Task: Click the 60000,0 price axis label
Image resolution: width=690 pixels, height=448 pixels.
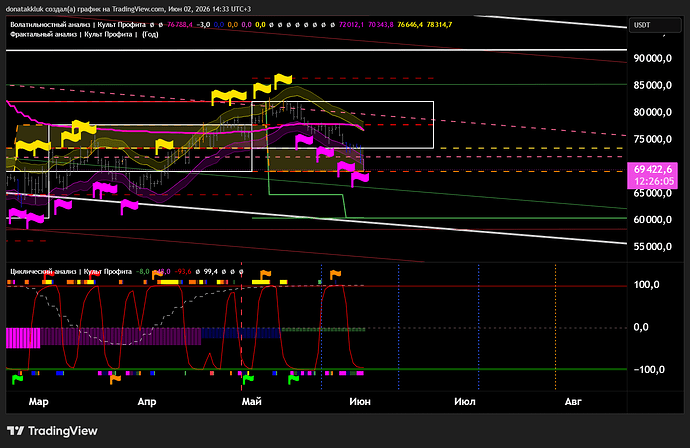Action: pos(653,220)
